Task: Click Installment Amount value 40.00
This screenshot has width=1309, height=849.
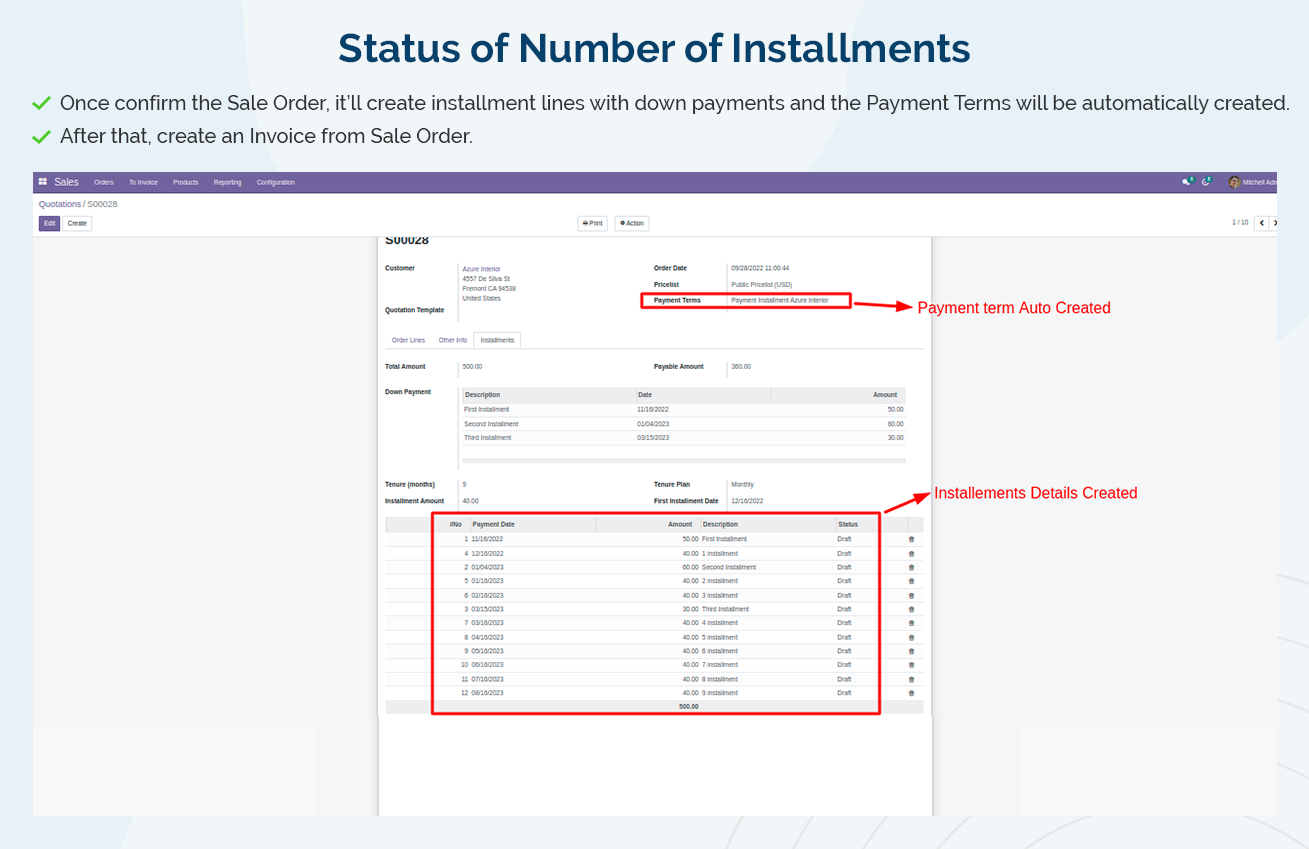Action: coord(470,501)
